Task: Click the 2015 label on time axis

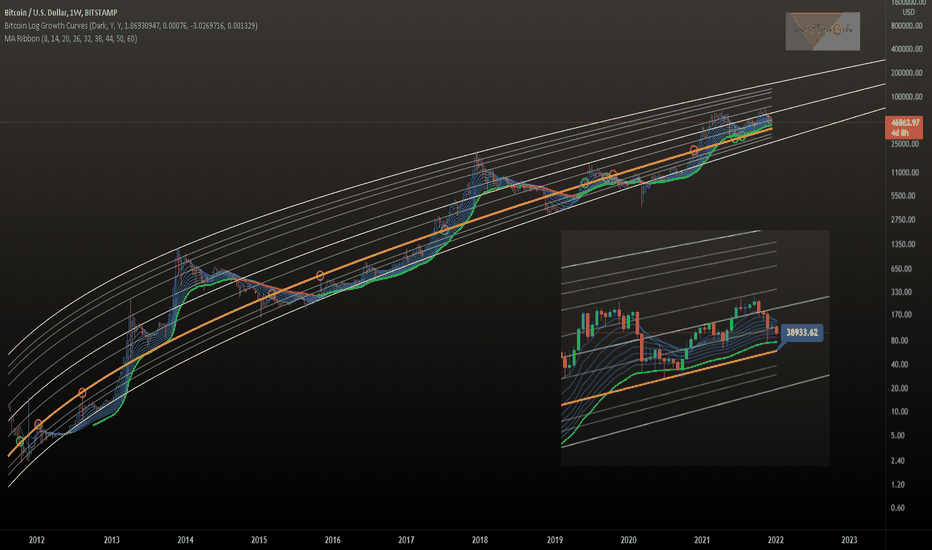Action: (259, 540)
